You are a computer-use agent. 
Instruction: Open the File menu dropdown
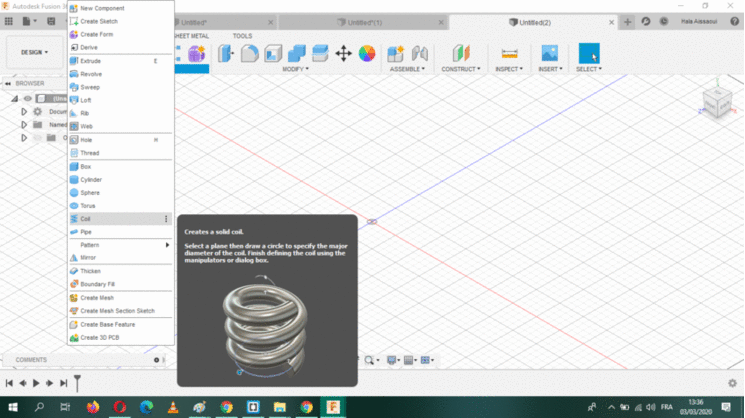(29, 21)
